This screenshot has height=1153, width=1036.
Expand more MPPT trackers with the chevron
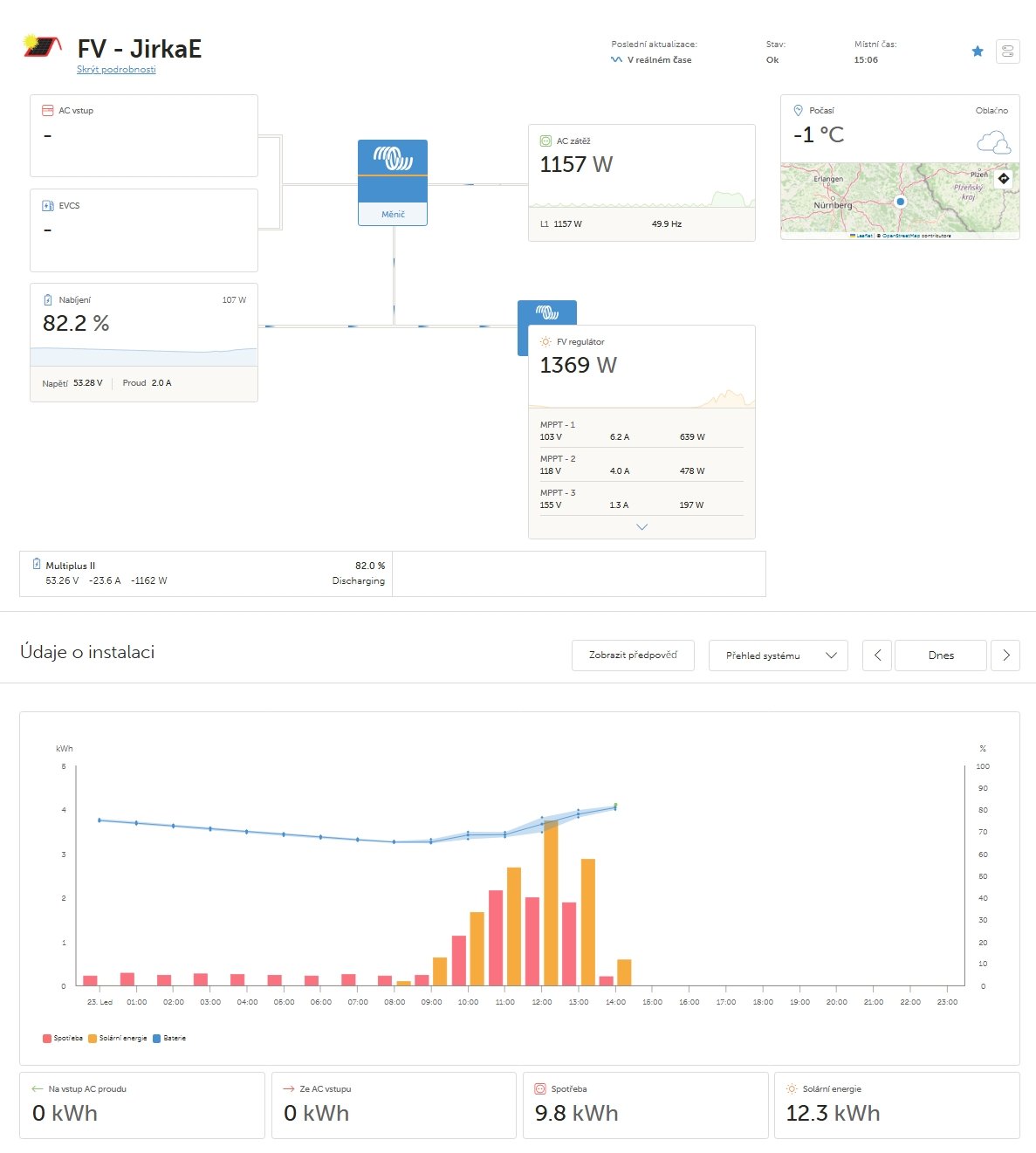click(642, 527)
